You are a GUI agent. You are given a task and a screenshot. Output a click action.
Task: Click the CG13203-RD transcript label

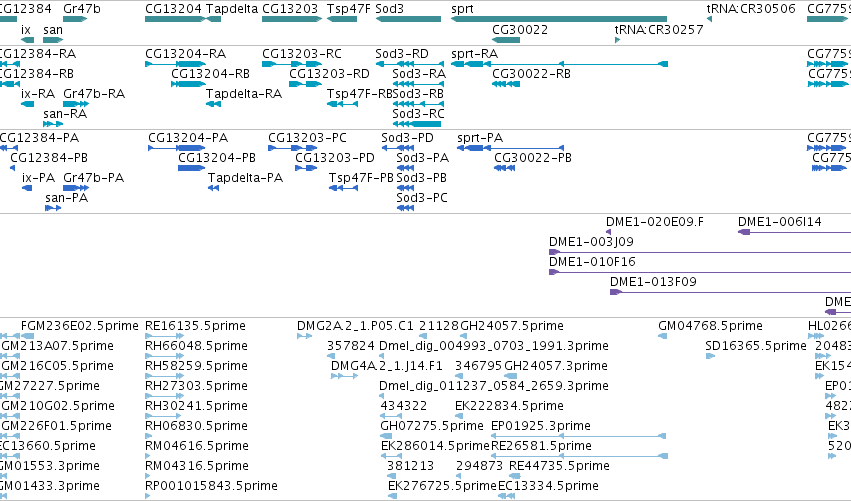(x=329, y=74)
